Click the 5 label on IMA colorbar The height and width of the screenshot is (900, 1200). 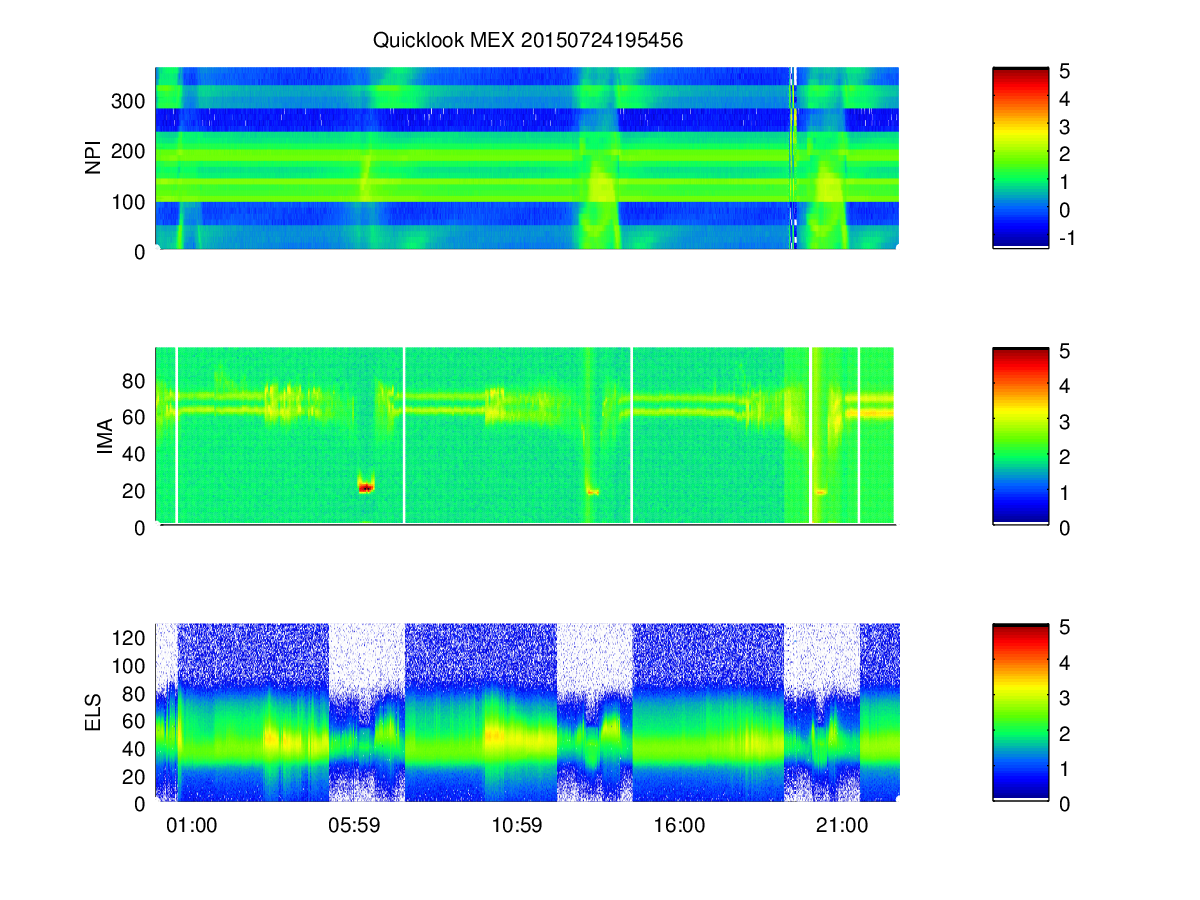coord(1065,351)
